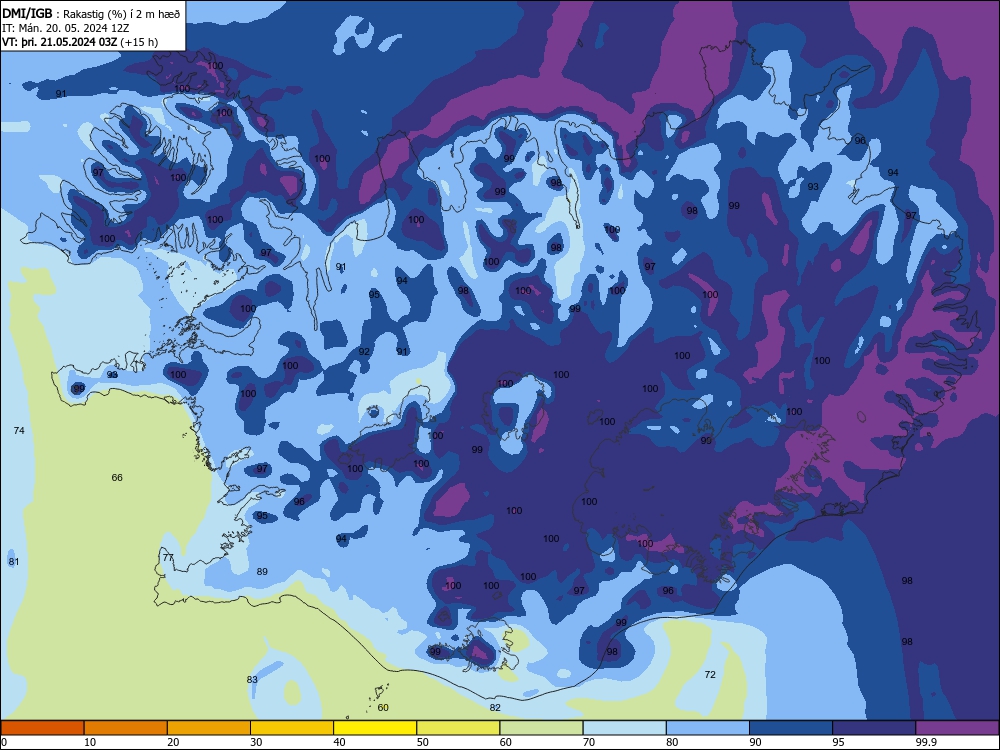Click the light green 60–70 legend swatch
The height and width of the screenshot is (750, 1000).
541,728
